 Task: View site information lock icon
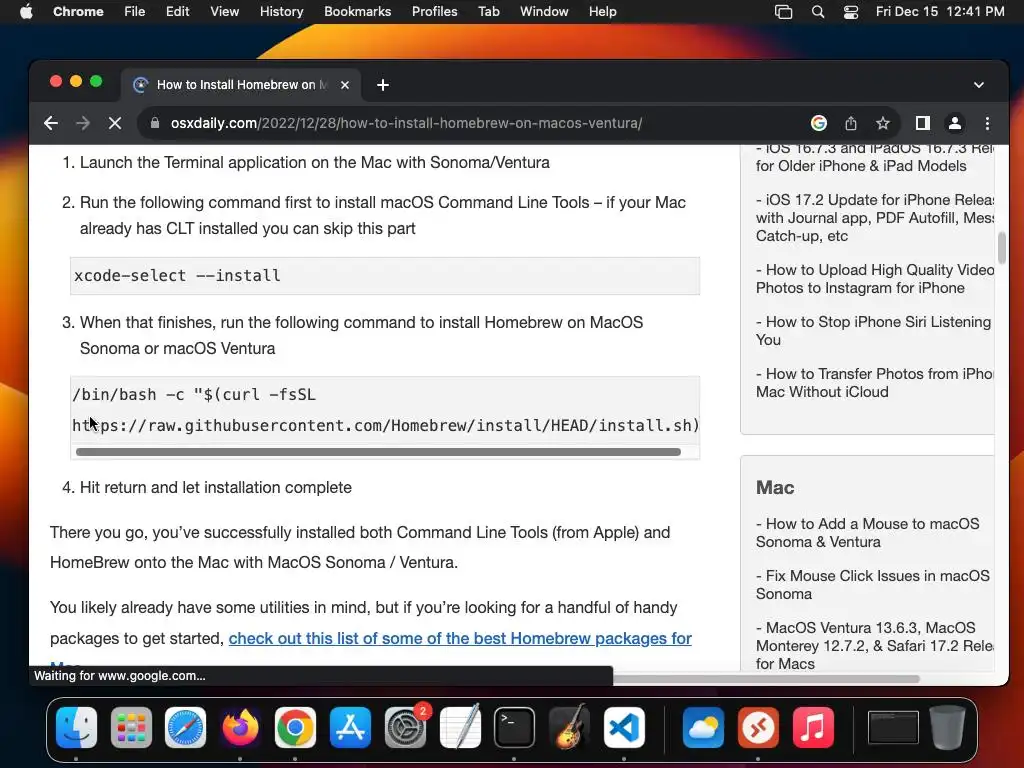(x=155, y=123)
